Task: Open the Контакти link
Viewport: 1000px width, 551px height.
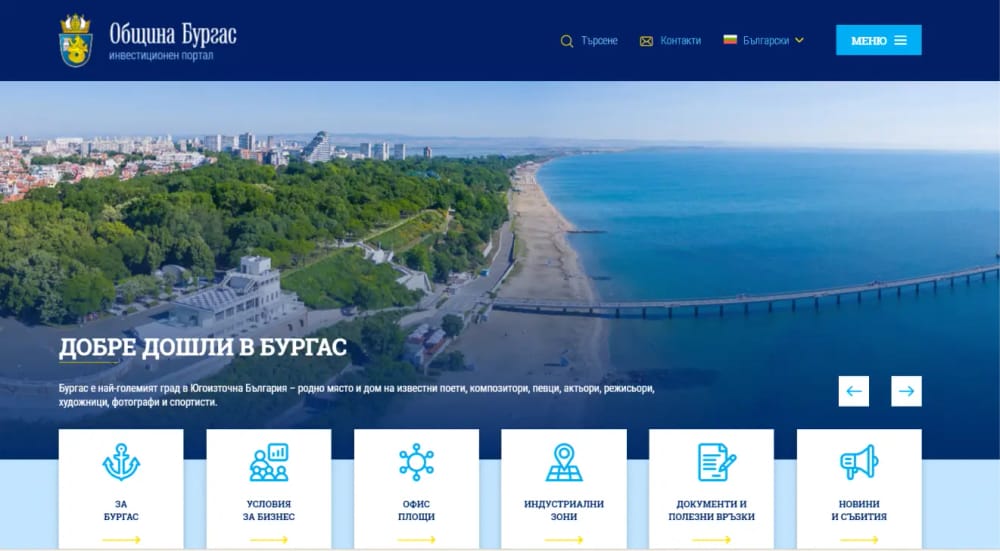Action: click(670, 41)
